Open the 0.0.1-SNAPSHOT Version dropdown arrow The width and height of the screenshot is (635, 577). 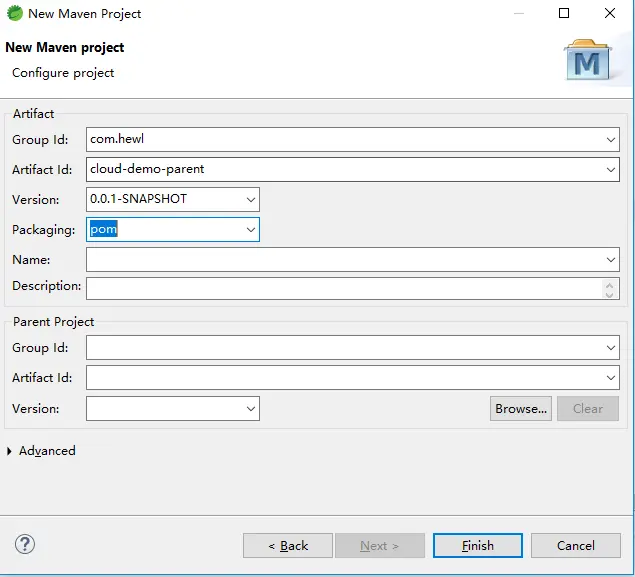pyautogui.click(x=251, y=200)
